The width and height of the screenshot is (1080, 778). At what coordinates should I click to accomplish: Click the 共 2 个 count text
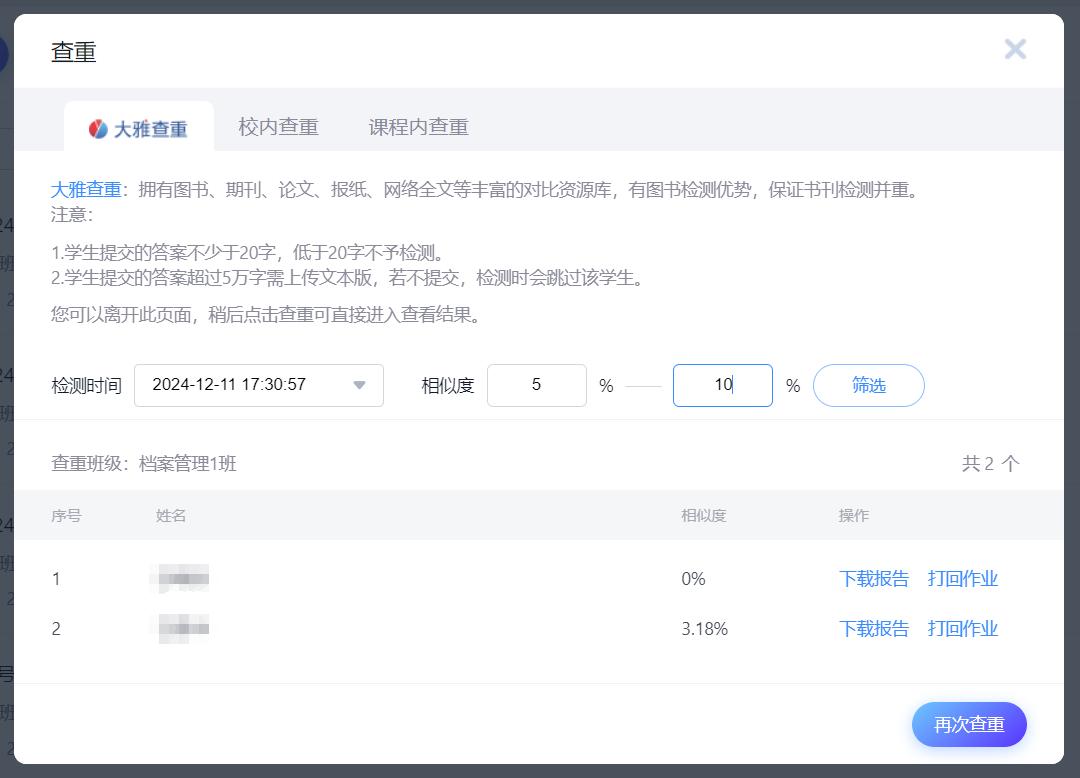coord(990,463)
